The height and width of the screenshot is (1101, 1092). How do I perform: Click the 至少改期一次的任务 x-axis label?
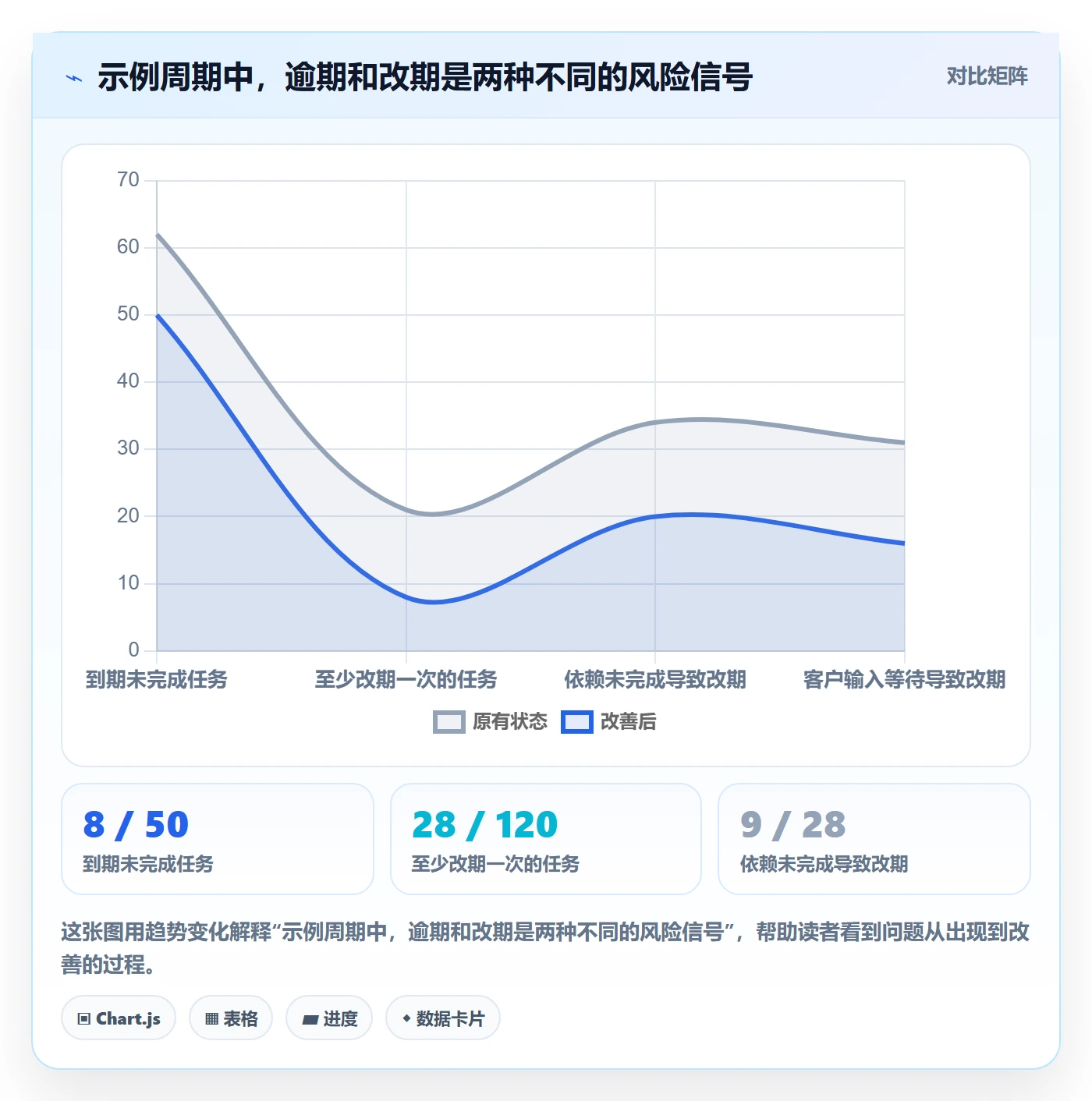406,680
